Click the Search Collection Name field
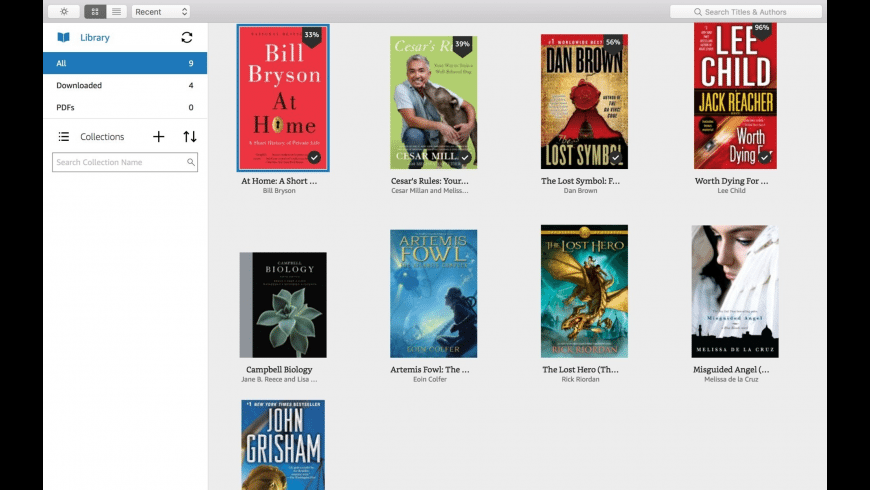This screenshot has height=490, width=870. 125,162
